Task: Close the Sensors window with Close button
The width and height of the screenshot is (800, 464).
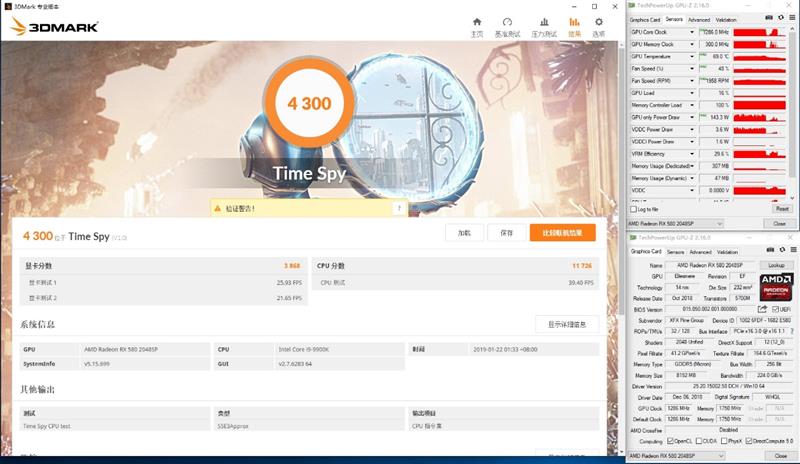Action: click(779, 224)
